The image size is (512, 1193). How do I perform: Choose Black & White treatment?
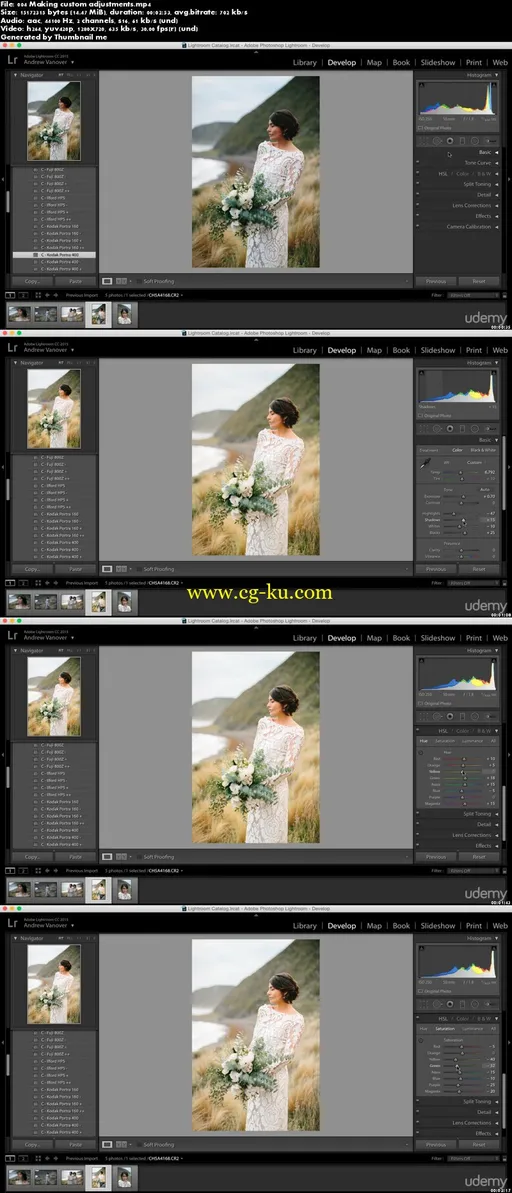coord(483,450)
